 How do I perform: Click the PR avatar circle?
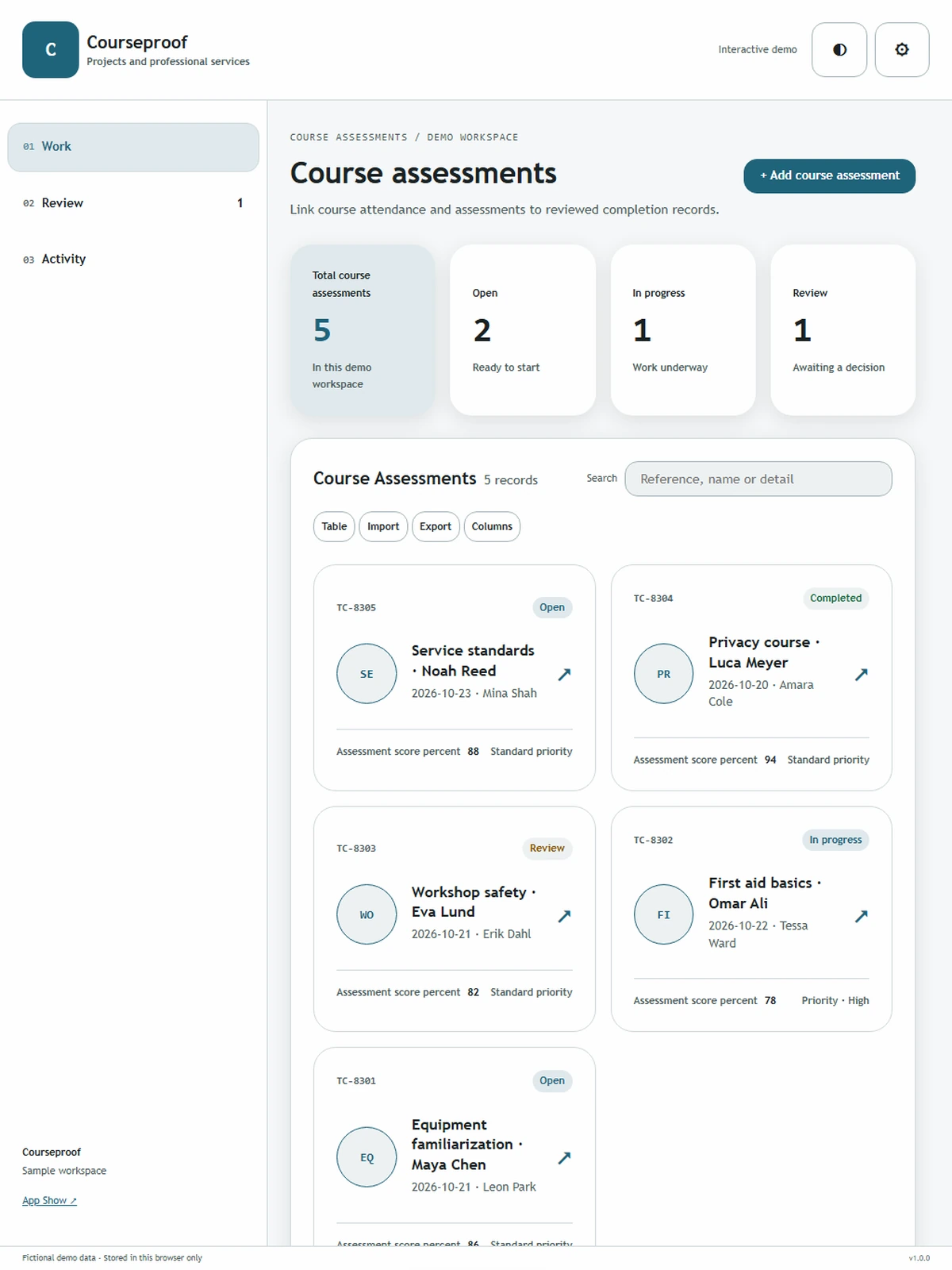(664, 674)
